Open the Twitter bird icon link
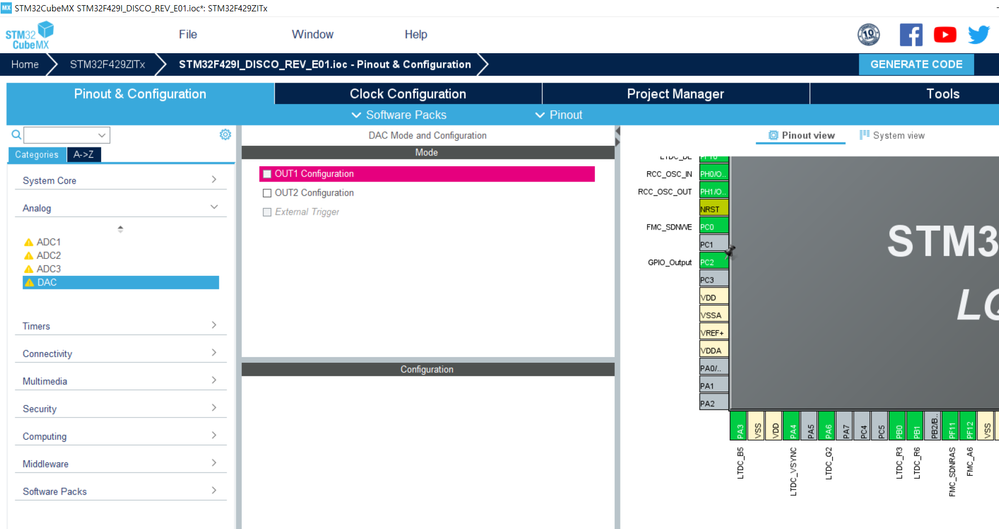Viewport: 999px width, 529px height. coord(978,34)
